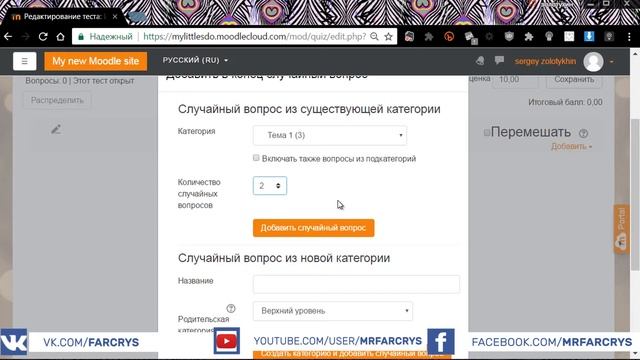Bookmark page with the star icon
This screenshot has height=360, width=640.
pyautogui.click(x=389, y=37)
